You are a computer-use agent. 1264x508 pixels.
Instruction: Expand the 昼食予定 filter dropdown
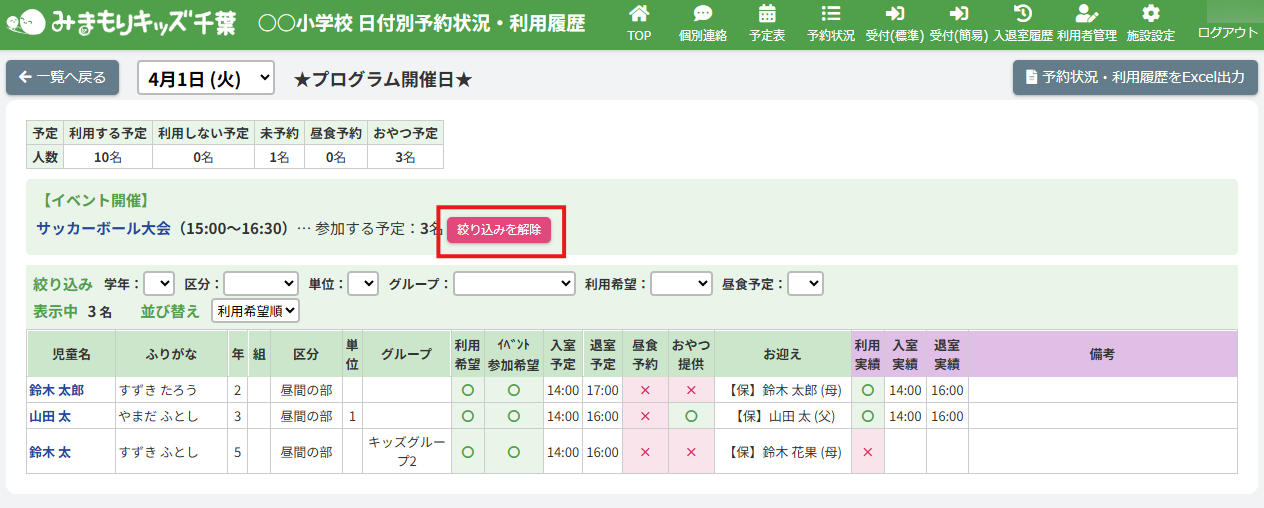[805, 284]
